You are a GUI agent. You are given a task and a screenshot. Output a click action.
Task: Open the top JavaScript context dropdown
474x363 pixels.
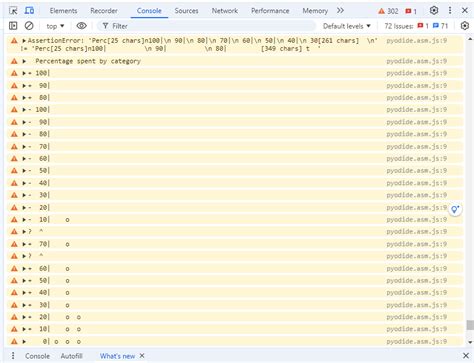(x=55, y=26)
